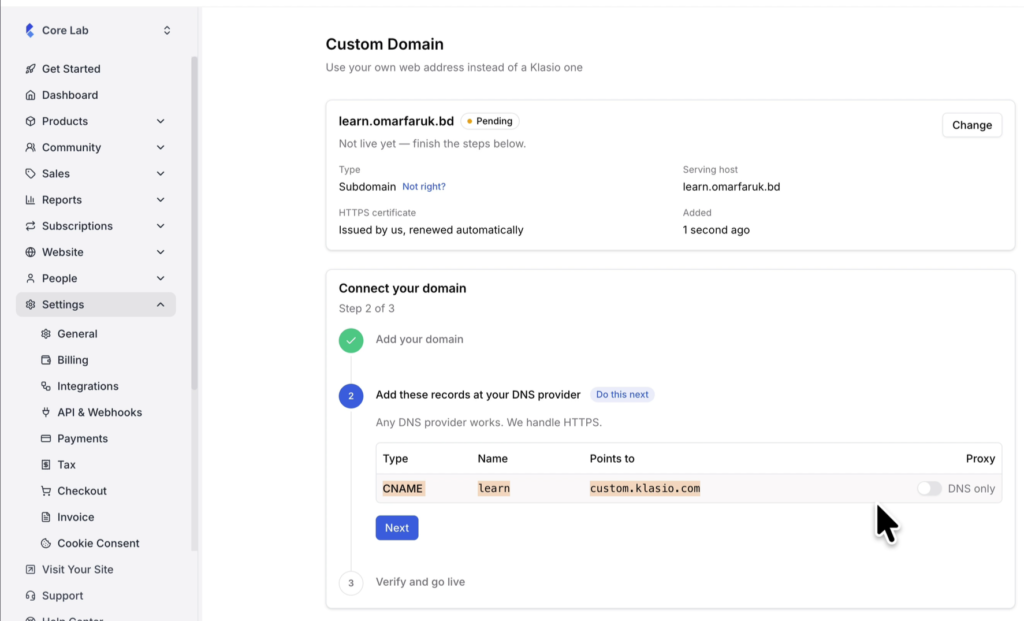Click the Not right? link
Viewport: 1024px width, 621px height.
[x=424, y=186]
